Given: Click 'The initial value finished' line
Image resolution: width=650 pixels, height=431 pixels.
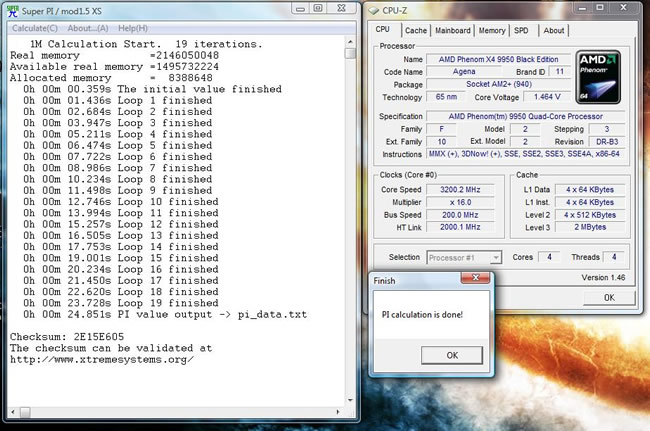Looking at the screenshot, I should pos(152,89).
